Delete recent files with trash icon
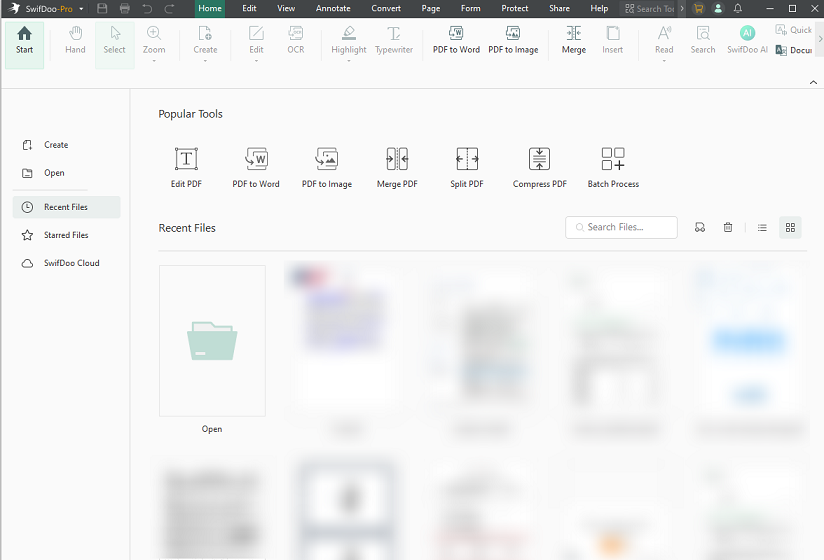 [728, 227]
